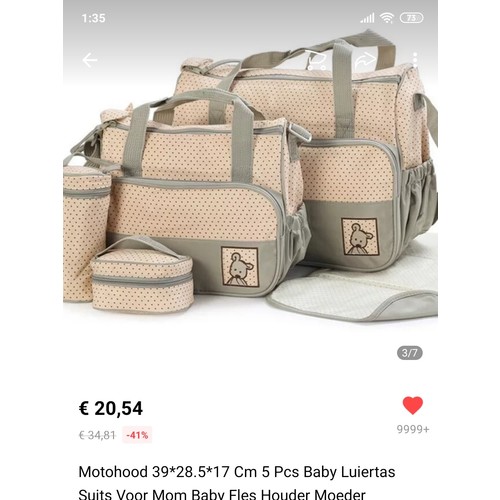Viewport: 500px width, 500px height.
Task: Click the Wi-Fi status icon
Action: point(387,18)
